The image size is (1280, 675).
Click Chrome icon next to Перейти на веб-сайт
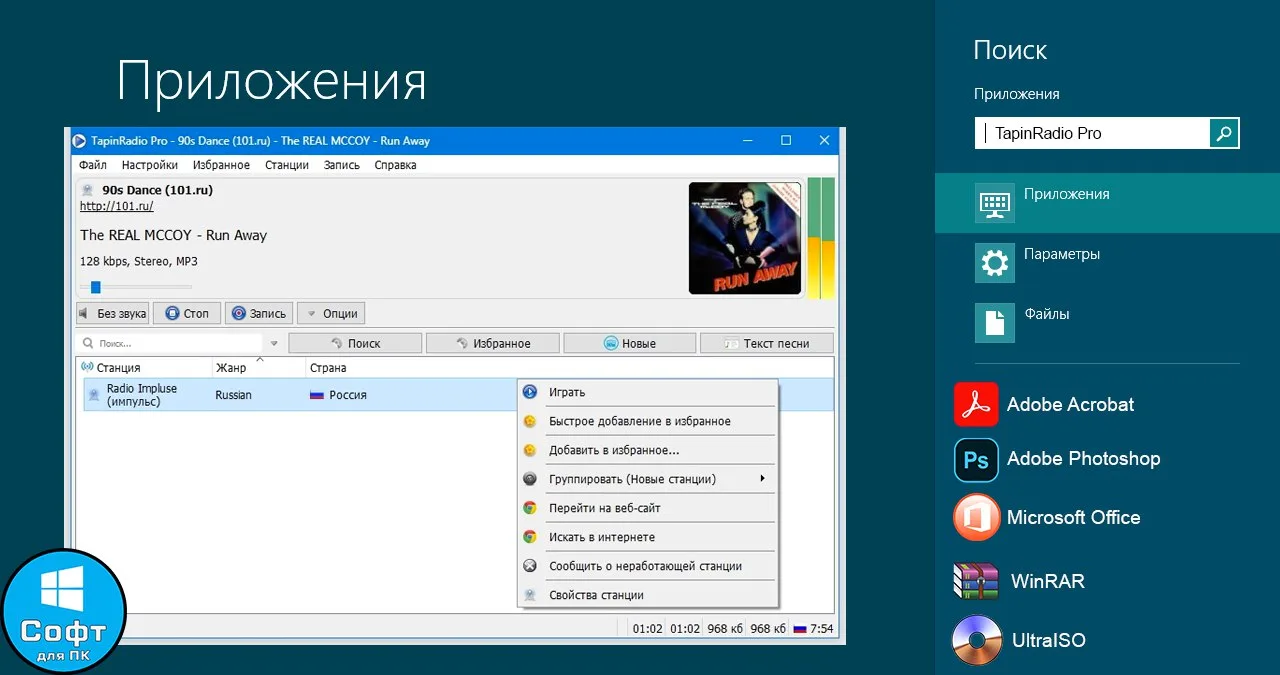click(x=530, y=508)
